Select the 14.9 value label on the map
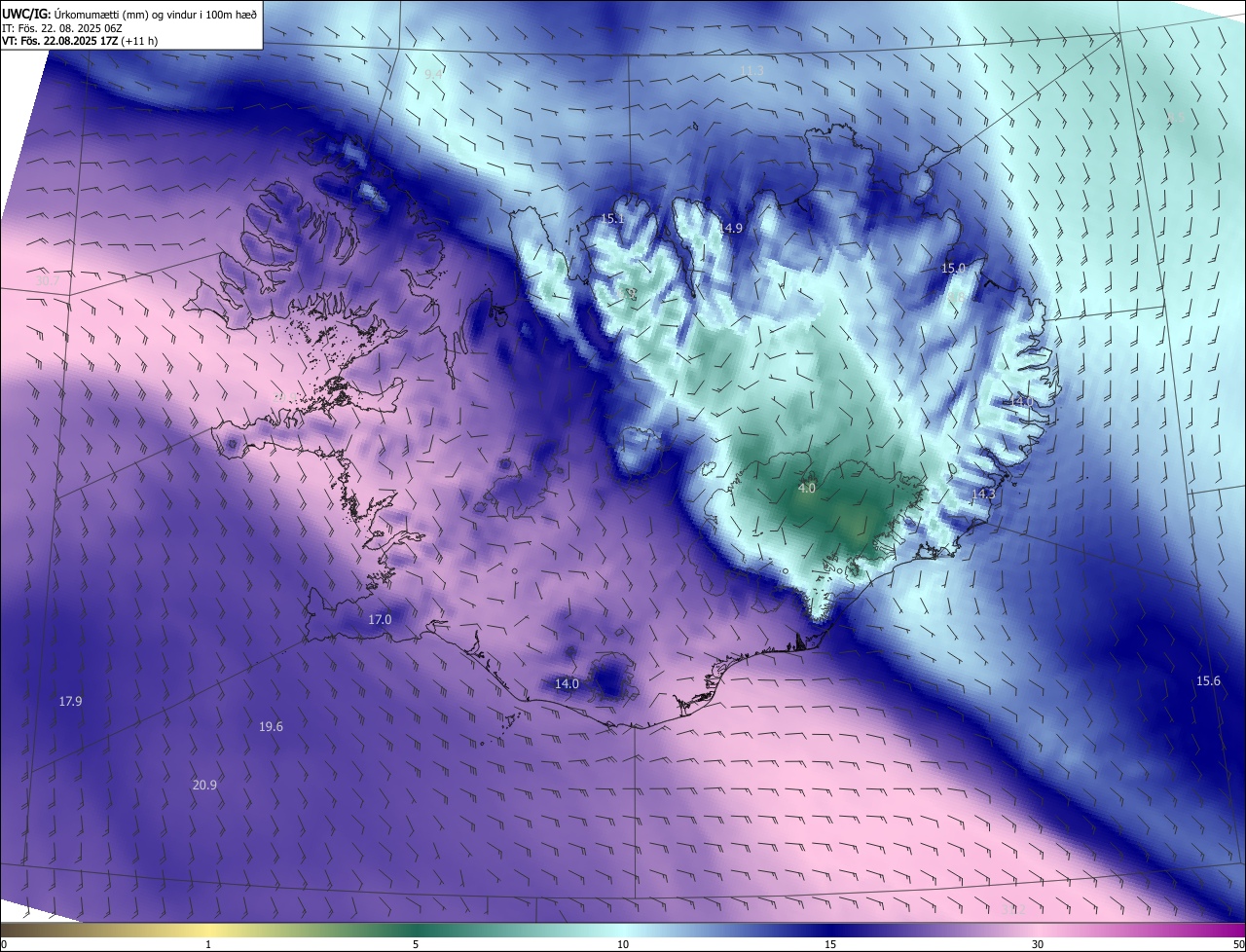1246x952 pixels. [731, 228]
